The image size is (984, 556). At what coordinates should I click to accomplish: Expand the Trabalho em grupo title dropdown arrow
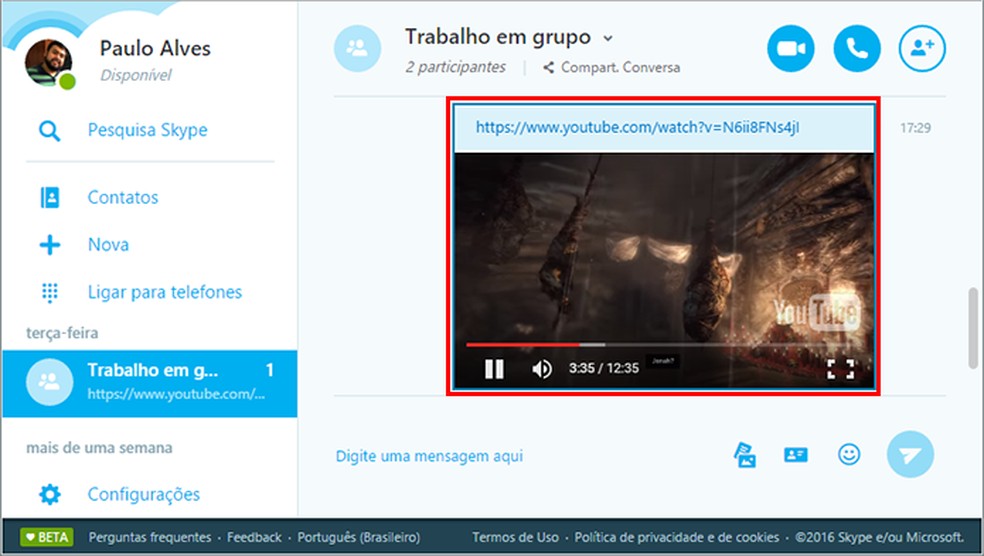click(607, 38)
